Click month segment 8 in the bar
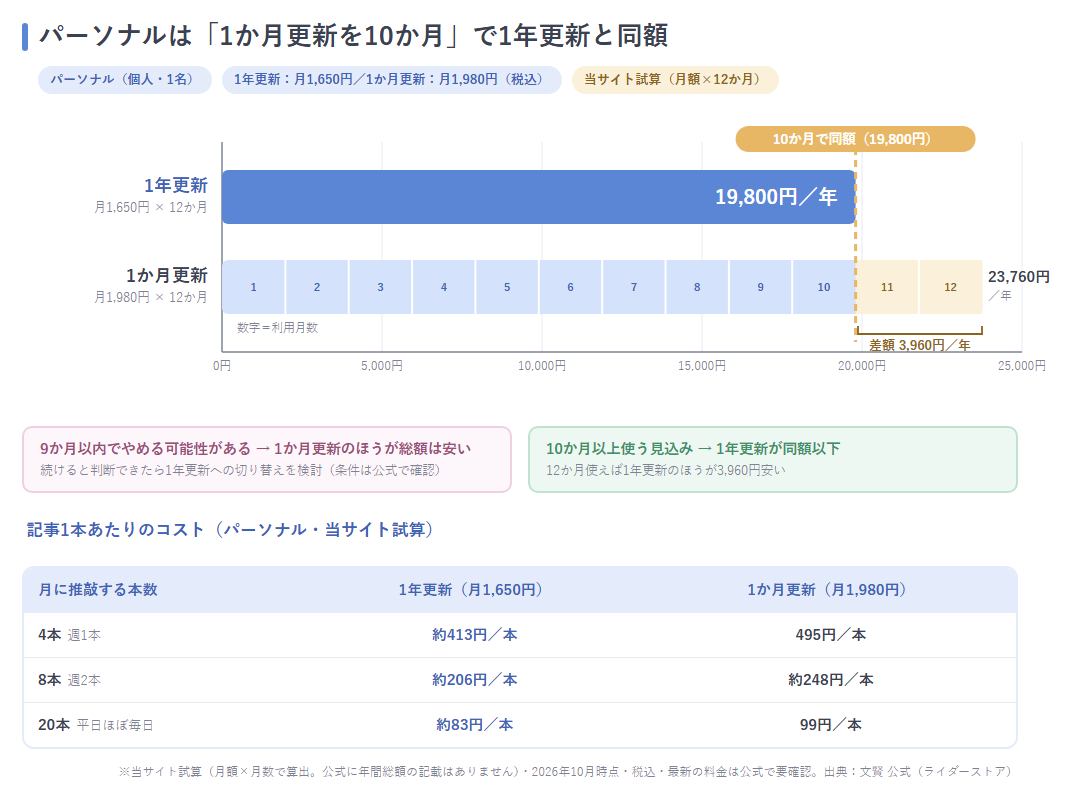The height and width of the screenshot is (799, 1072). [697, 287]
